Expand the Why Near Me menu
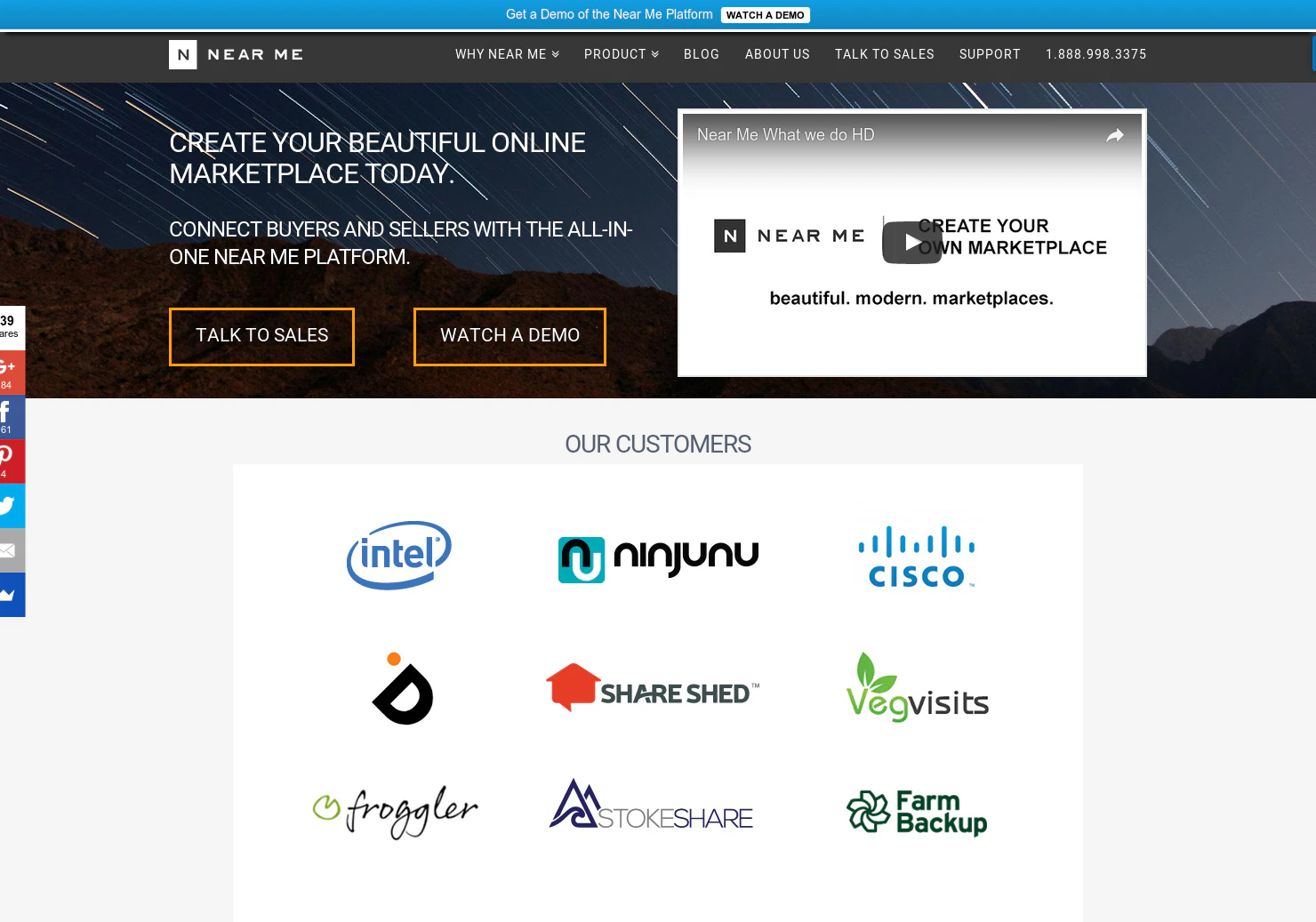Image resolution: width=1316 pixels, height=922 pixels. (507, 54)
